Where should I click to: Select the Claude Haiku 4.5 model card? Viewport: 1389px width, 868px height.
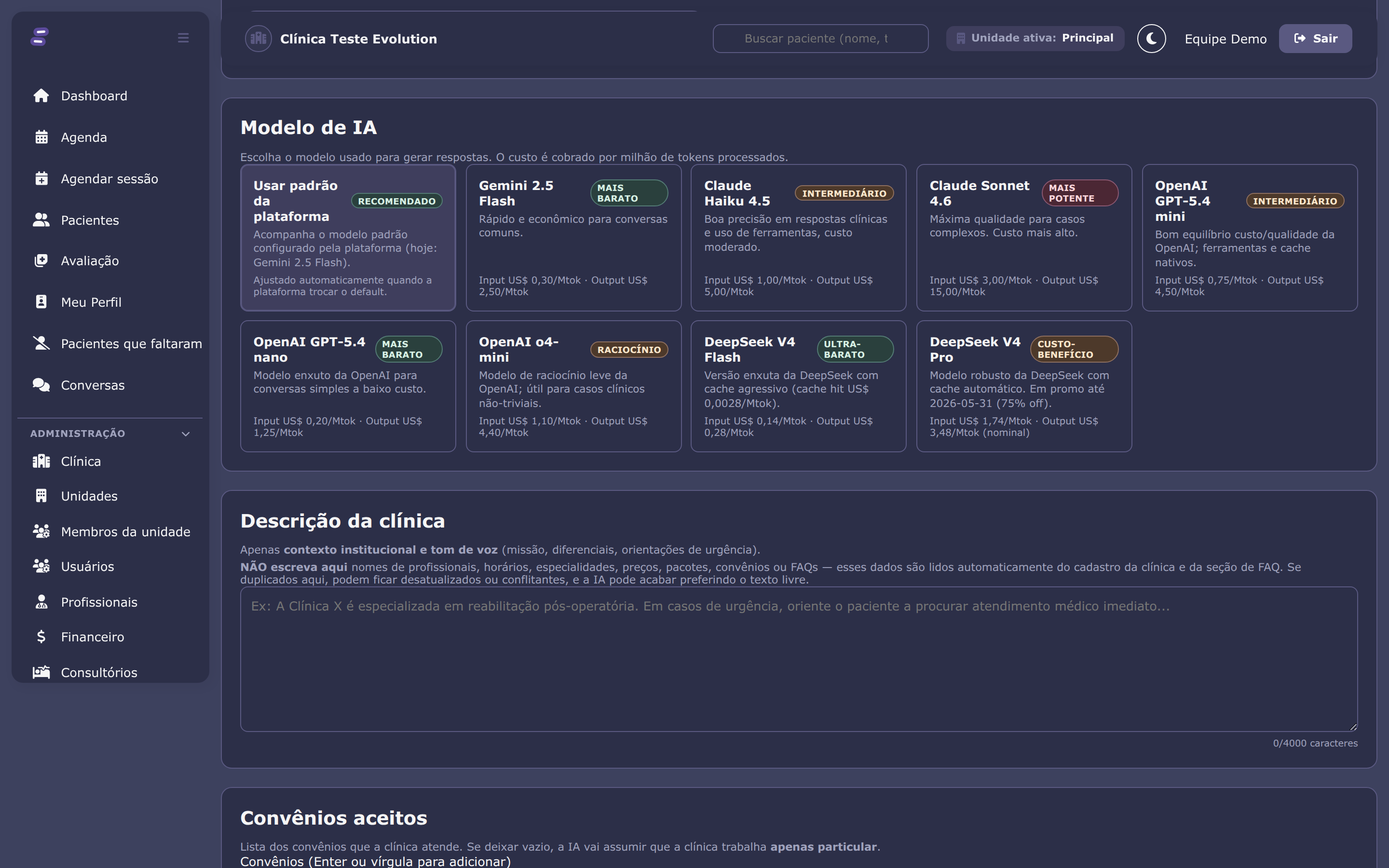coord(798,238)
